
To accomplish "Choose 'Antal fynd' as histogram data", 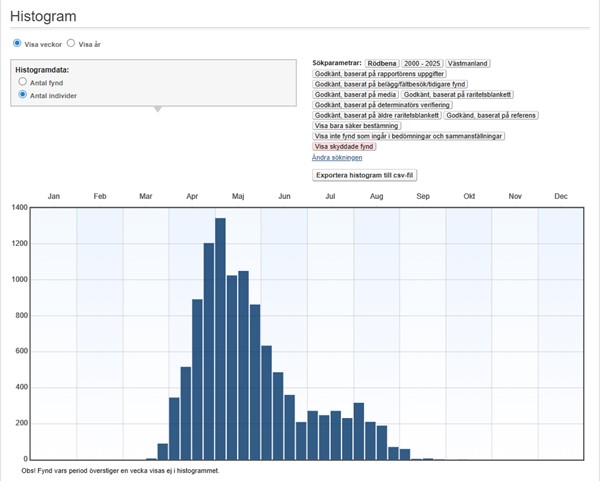I will (23, 83).
